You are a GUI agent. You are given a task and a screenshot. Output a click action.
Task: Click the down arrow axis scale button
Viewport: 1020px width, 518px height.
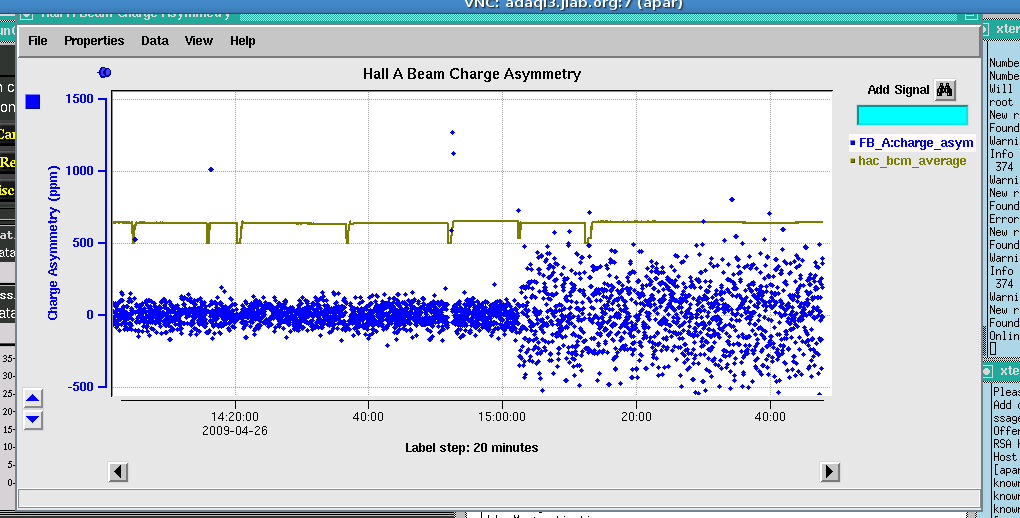[33, 420]
